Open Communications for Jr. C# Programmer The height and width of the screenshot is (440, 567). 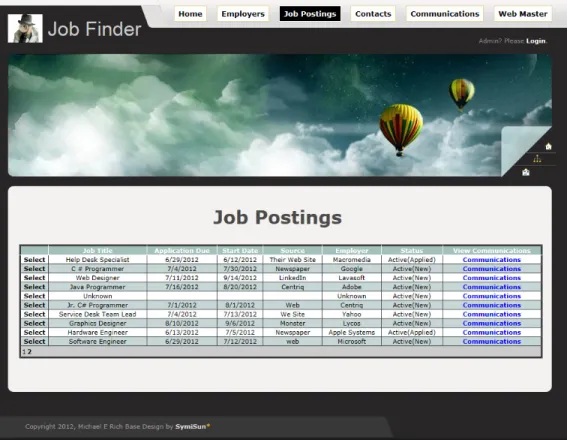click(492, 305)
